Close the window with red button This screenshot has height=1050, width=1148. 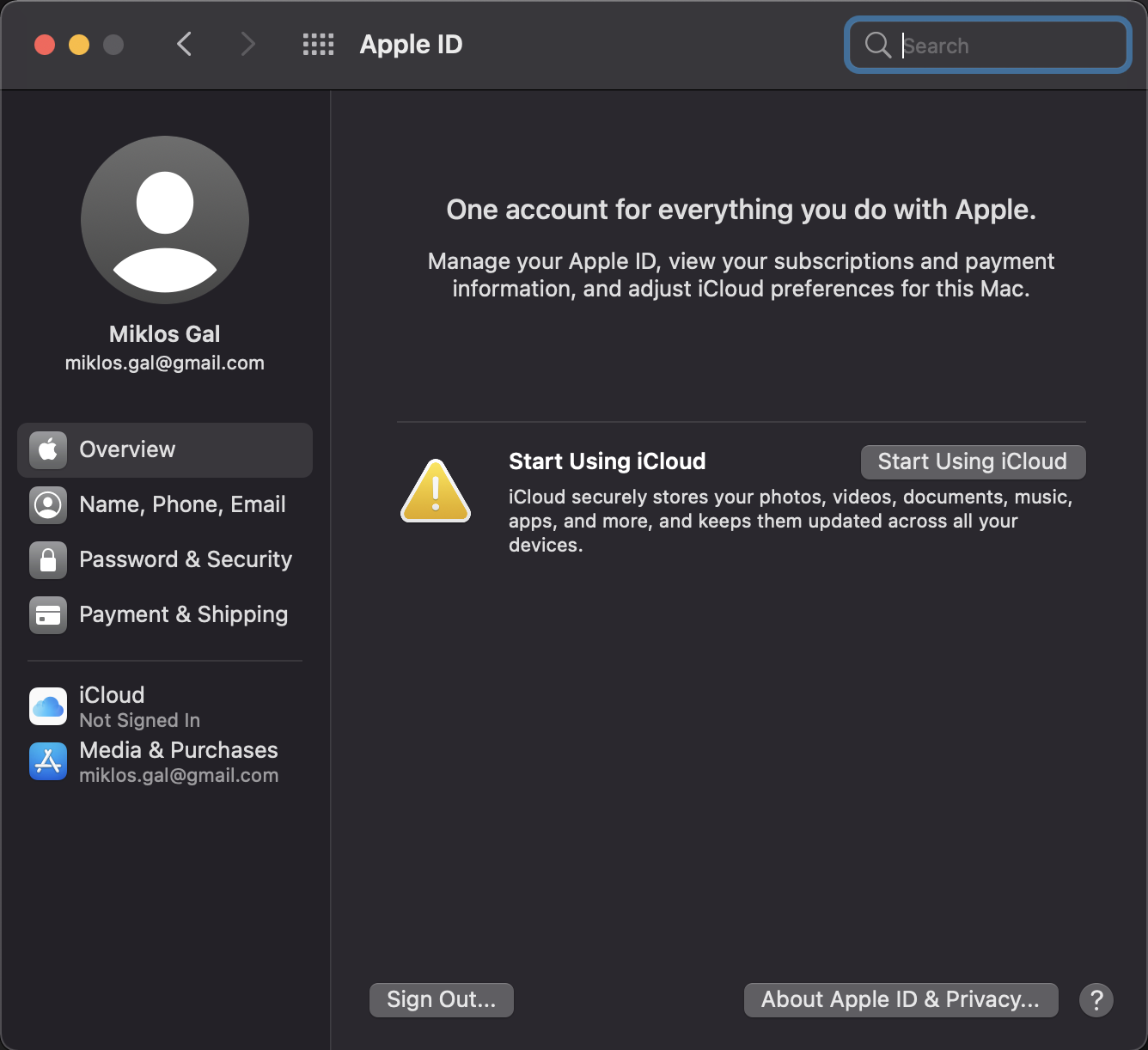pos(45,44)
